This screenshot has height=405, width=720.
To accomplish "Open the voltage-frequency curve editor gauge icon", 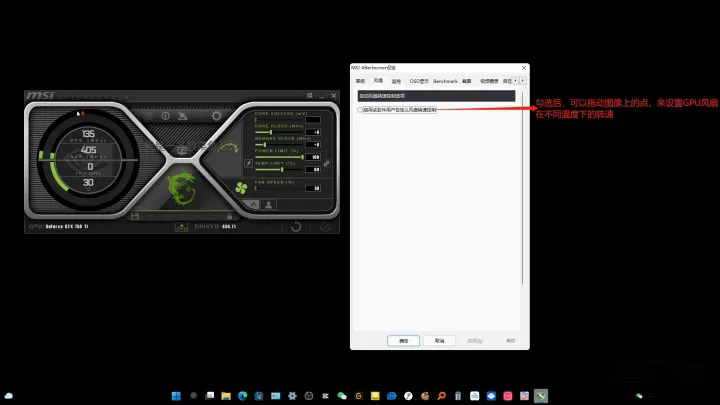I will [228, 148].
